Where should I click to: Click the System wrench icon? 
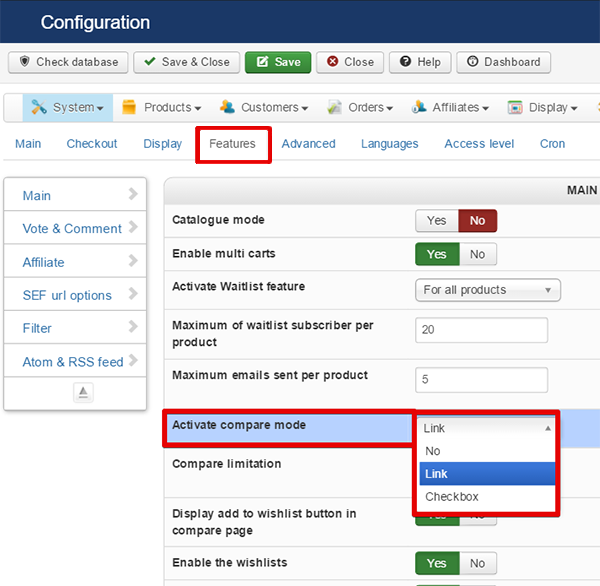(x=40, y=107)
